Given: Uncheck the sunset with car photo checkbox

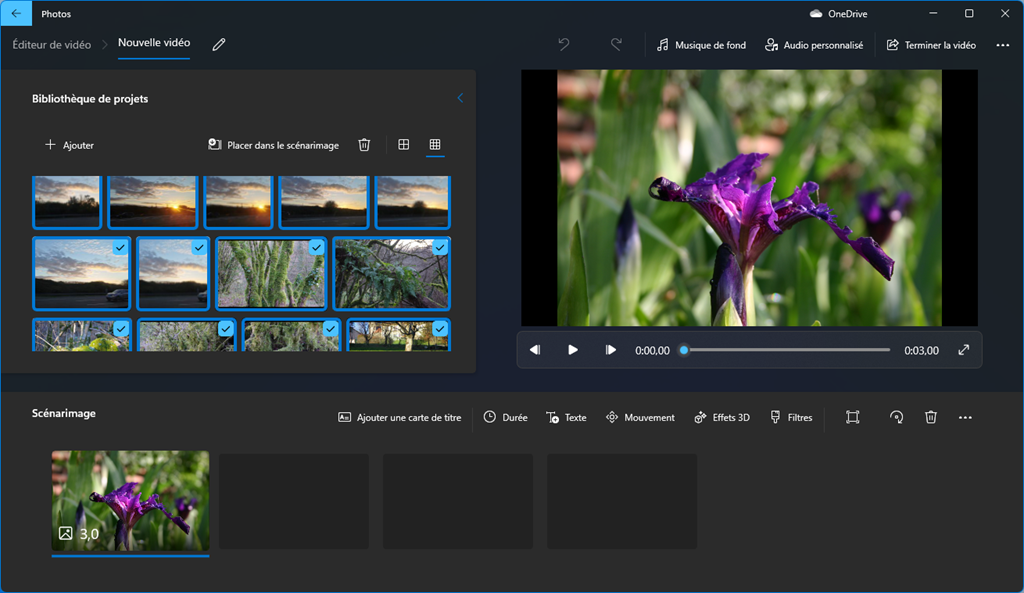Looking at the screenshot, I should click(120, 247).
